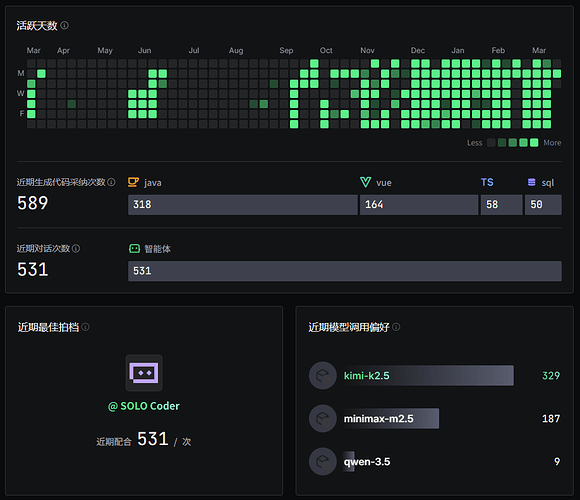The width and height of the screenshot is (580, 500).
Task: Open the @ SOLO Coder link
Action: [x=144, y=406]
